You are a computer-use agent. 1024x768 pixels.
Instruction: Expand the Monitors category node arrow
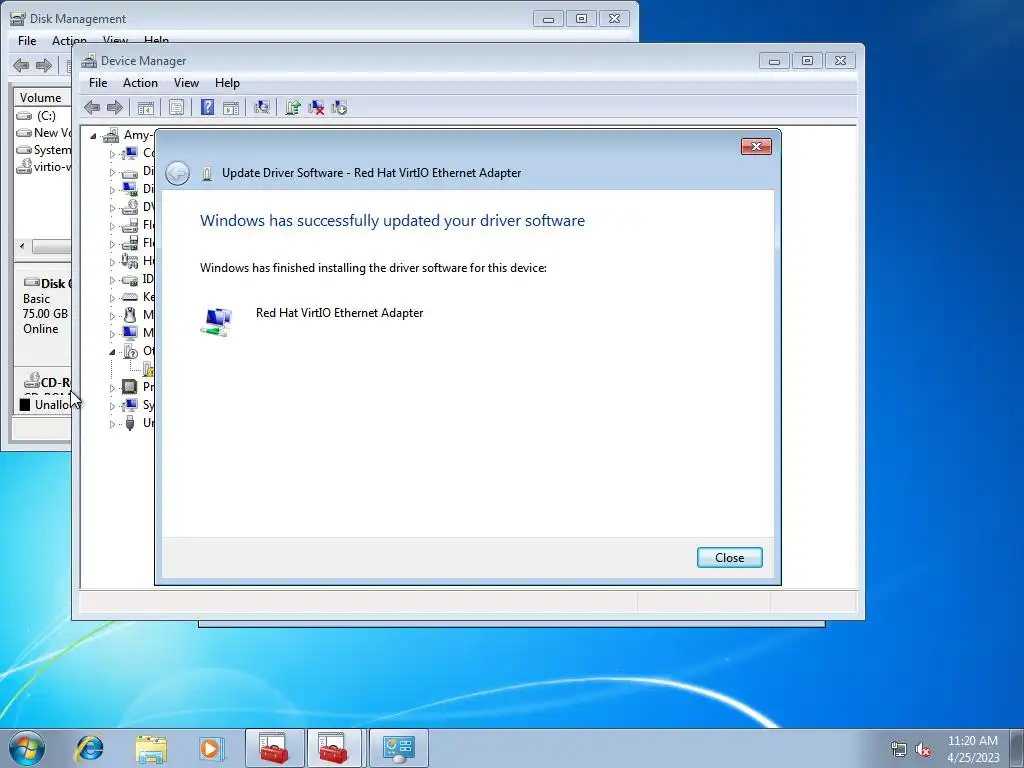point(112,334)
